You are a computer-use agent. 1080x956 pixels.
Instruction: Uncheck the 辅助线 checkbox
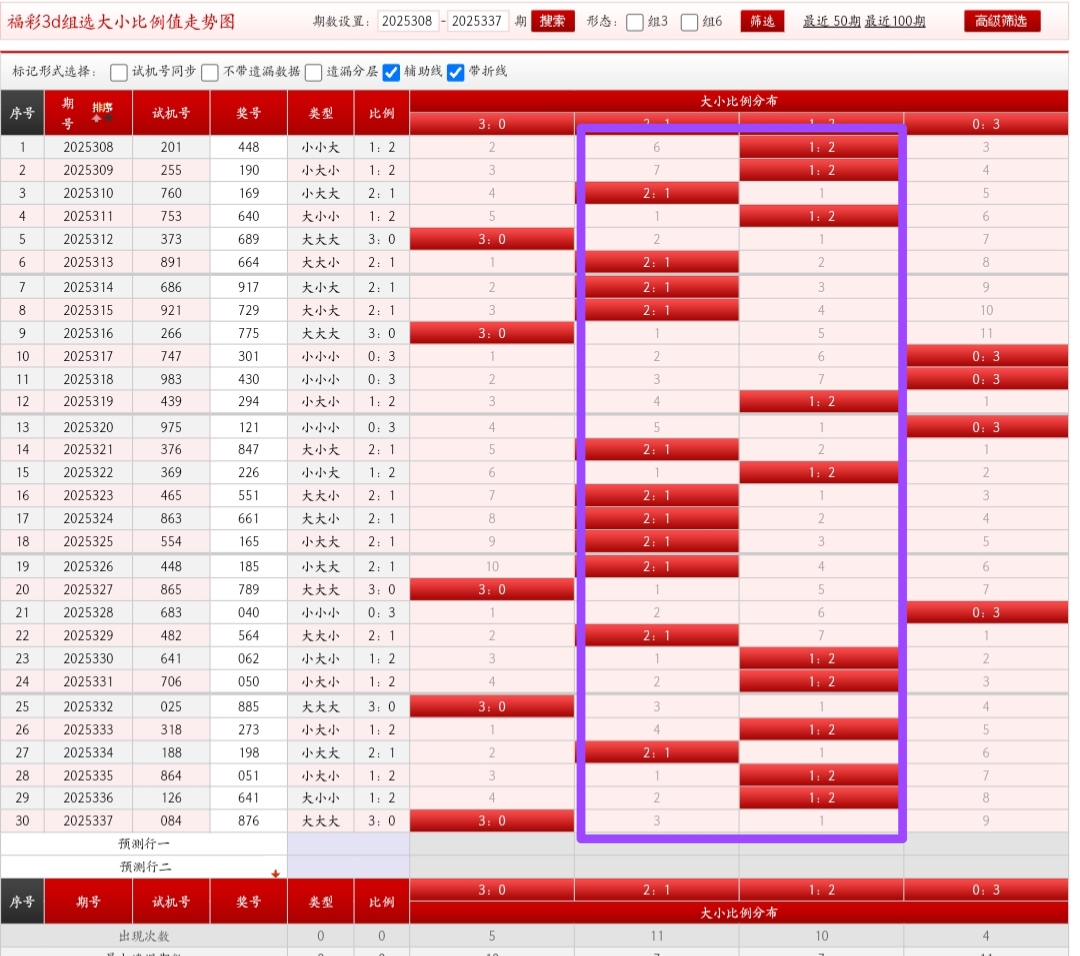point(392,72)
